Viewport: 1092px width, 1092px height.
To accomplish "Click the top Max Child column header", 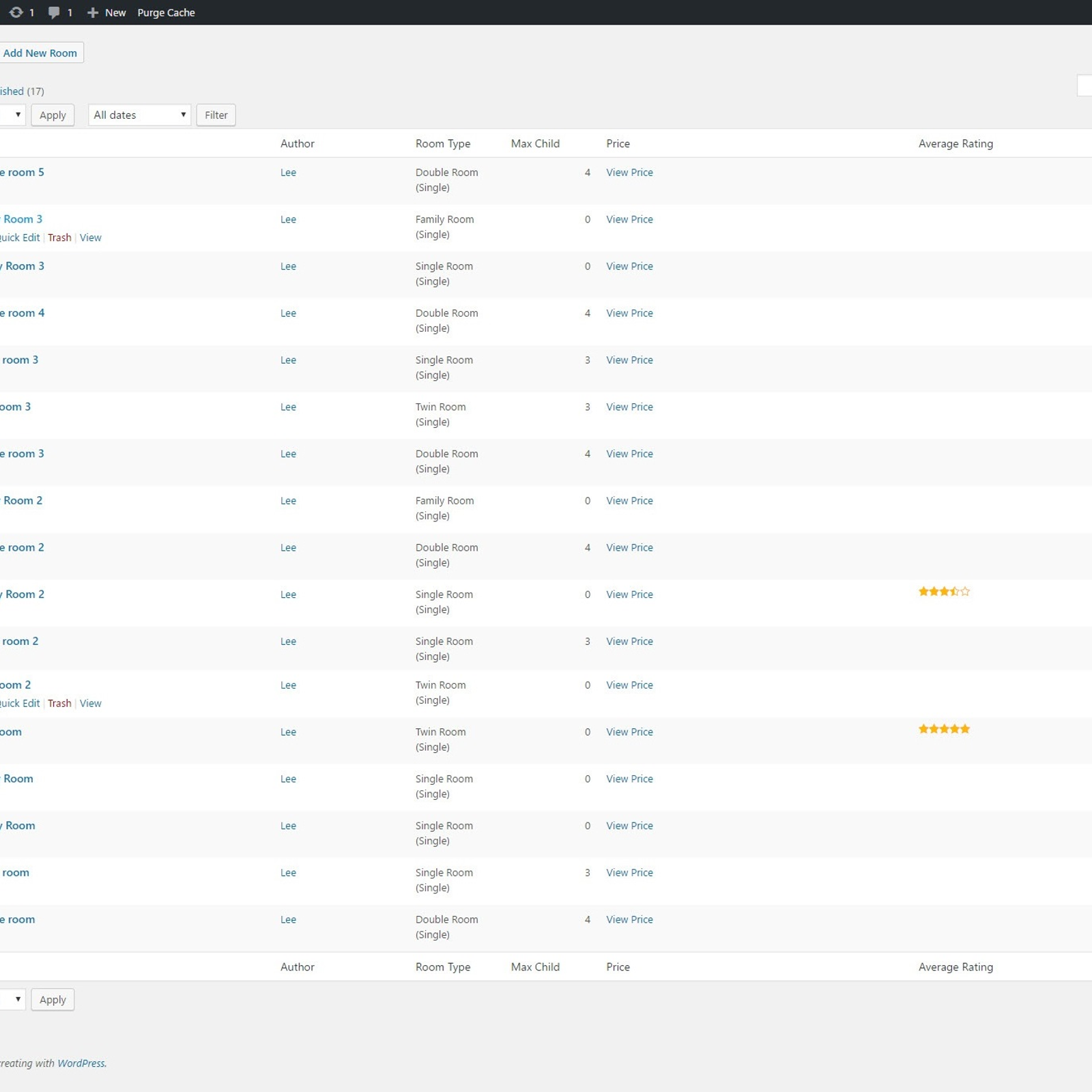I will [x=535, y=143].
